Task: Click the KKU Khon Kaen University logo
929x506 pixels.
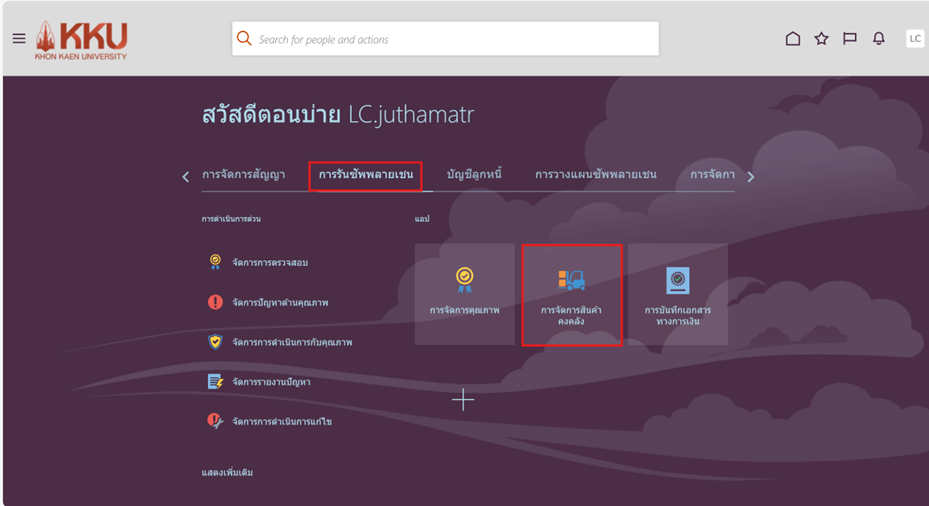Action: (82, 40)
